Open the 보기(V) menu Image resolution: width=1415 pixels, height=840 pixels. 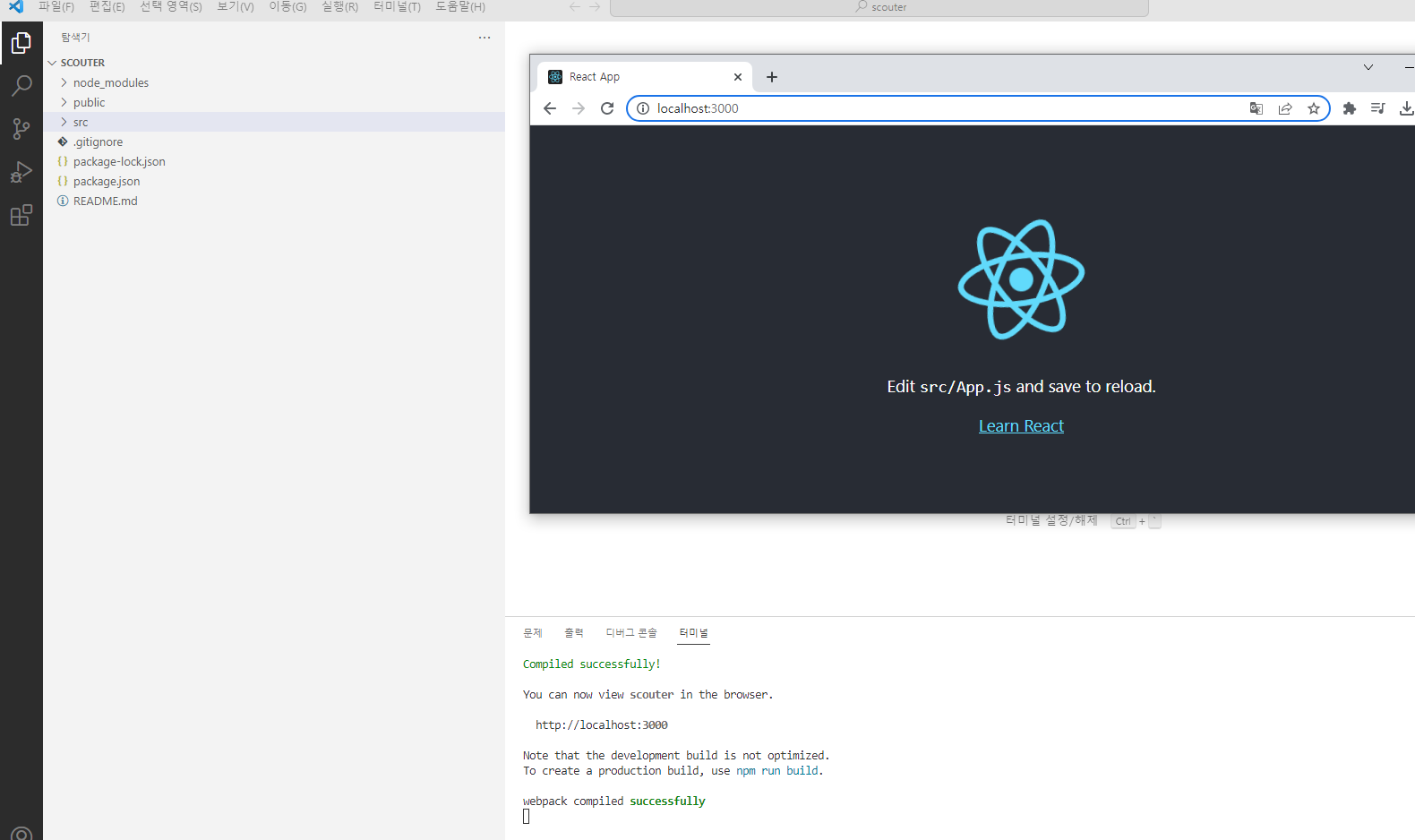pos(236,6)
